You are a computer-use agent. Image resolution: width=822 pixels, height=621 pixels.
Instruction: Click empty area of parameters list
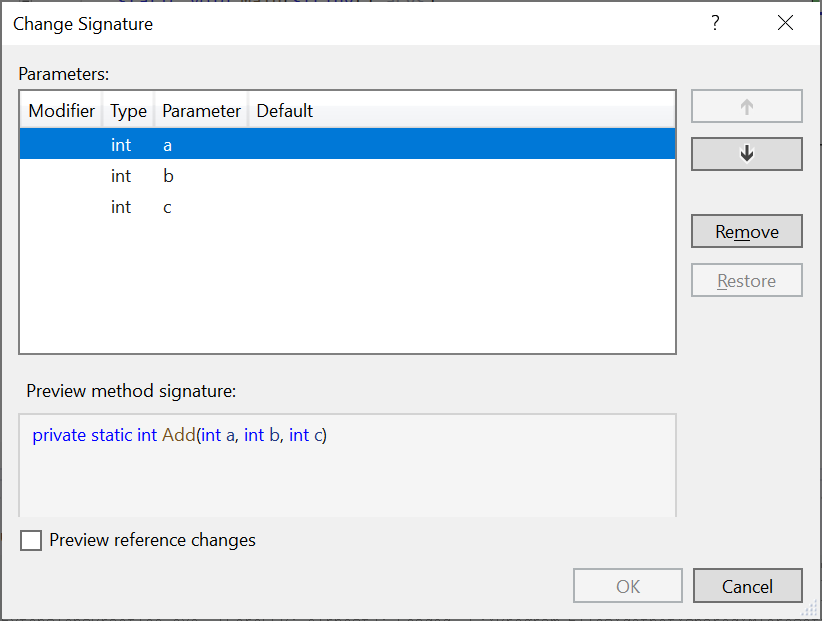point(347,288)
